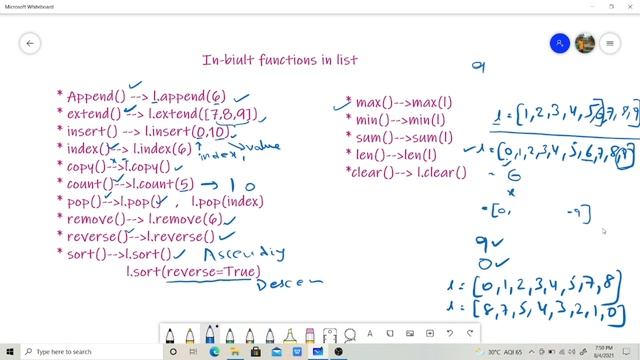Image resolution: width=640 pixels, height=360 pixels.
Task: Open the Mail app on taskbar
Action: (277, 351)
